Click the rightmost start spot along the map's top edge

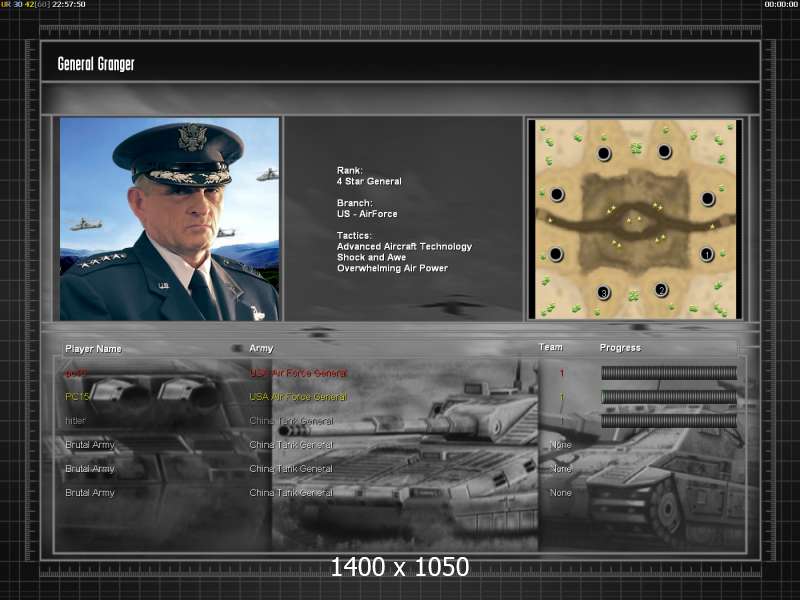[x=664, y=152]
